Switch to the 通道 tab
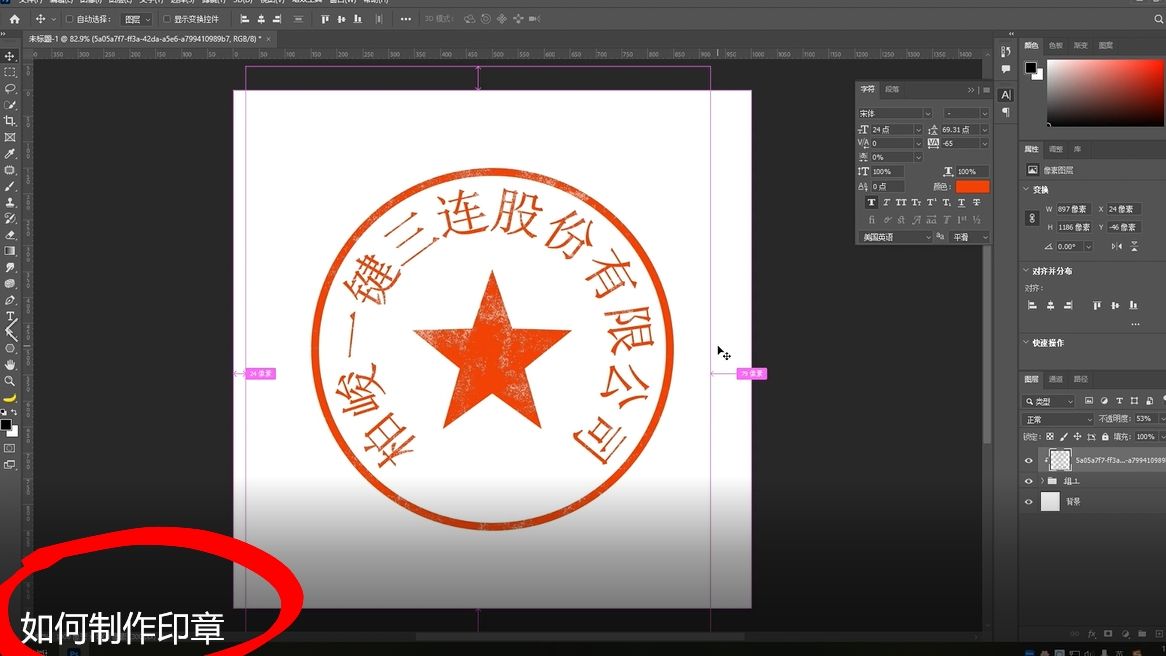This screenshot has height=656, width=1166. (x=1057, y=379)
